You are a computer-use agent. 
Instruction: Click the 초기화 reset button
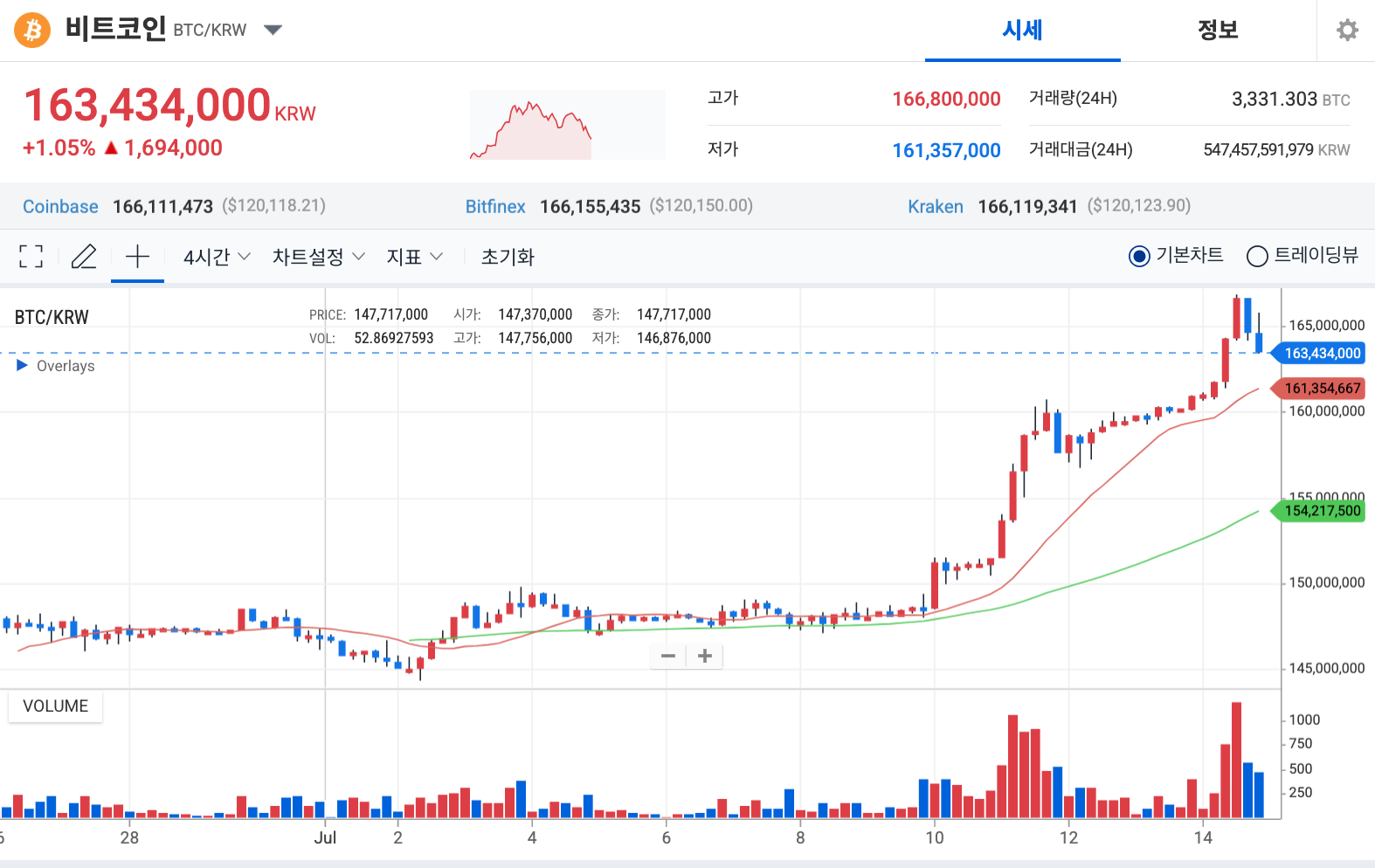tap(508, 257)
